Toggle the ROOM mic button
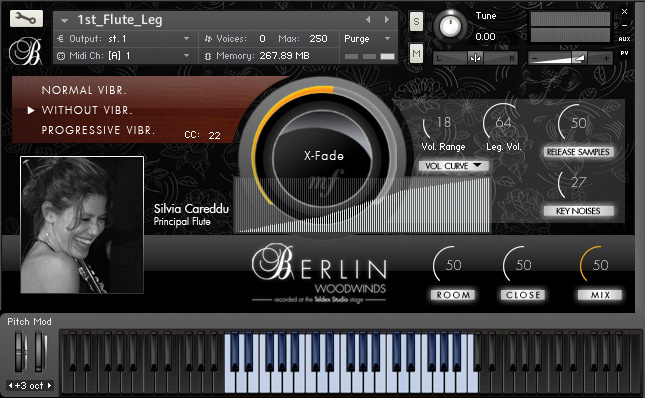 (x=453, y=295)
